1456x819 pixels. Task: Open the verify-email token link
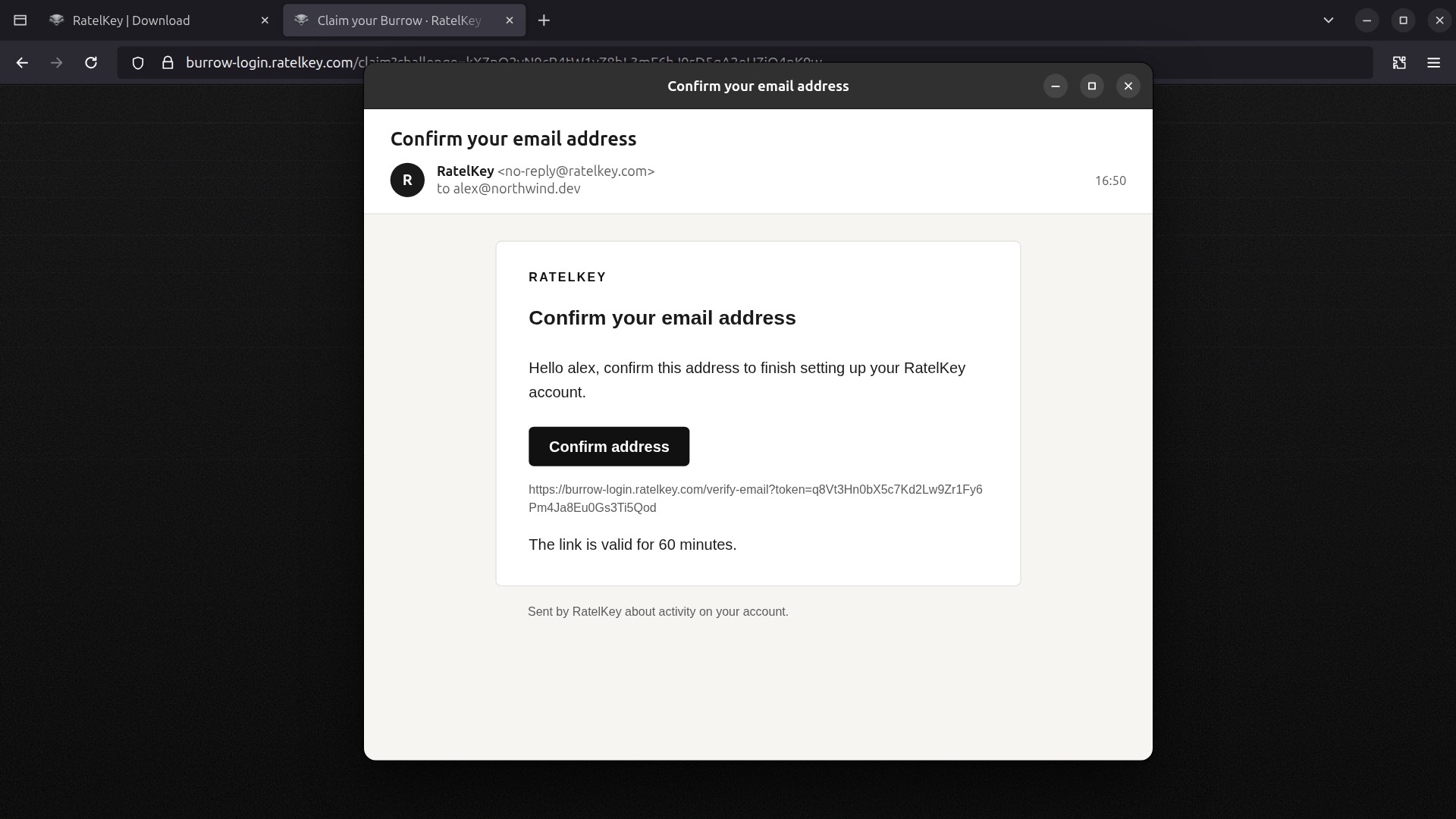(x=755, y=498)
